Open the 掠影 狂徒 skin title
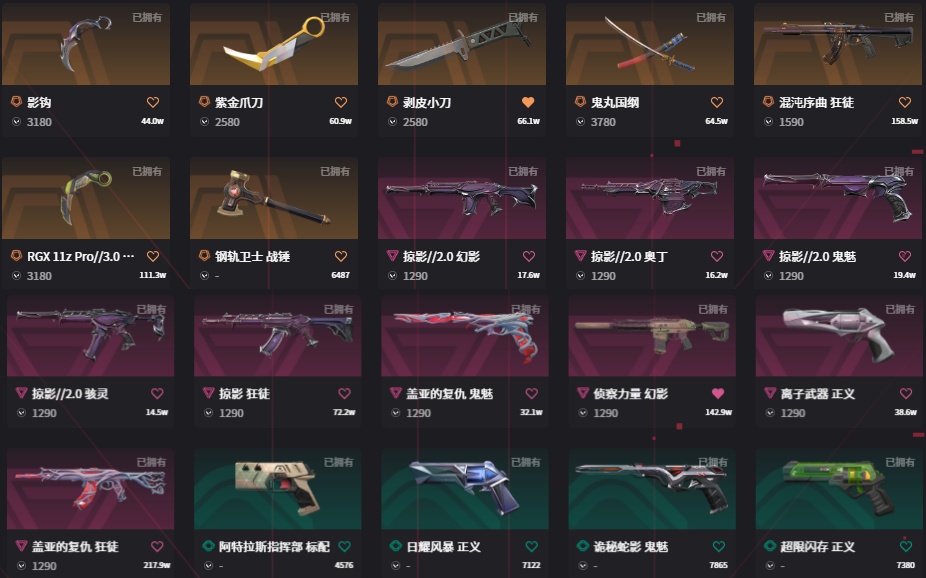This screenshot has height=578, width=926. (244, 394)
